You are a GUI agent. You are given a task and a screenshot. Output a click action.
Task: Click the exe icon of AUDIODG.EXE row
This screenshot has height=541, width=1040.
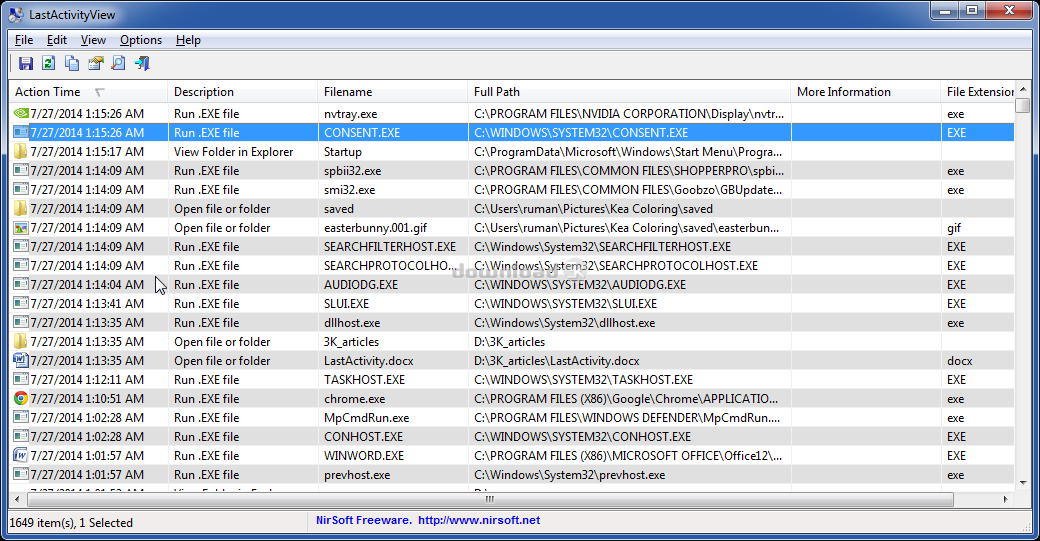pos(21,284)
